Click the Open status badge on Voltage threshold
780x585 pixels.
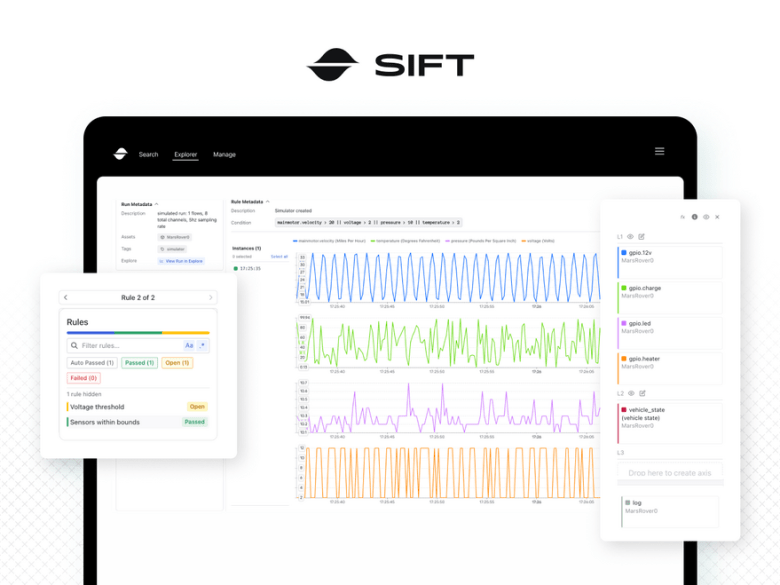click(x=197, y=407)
